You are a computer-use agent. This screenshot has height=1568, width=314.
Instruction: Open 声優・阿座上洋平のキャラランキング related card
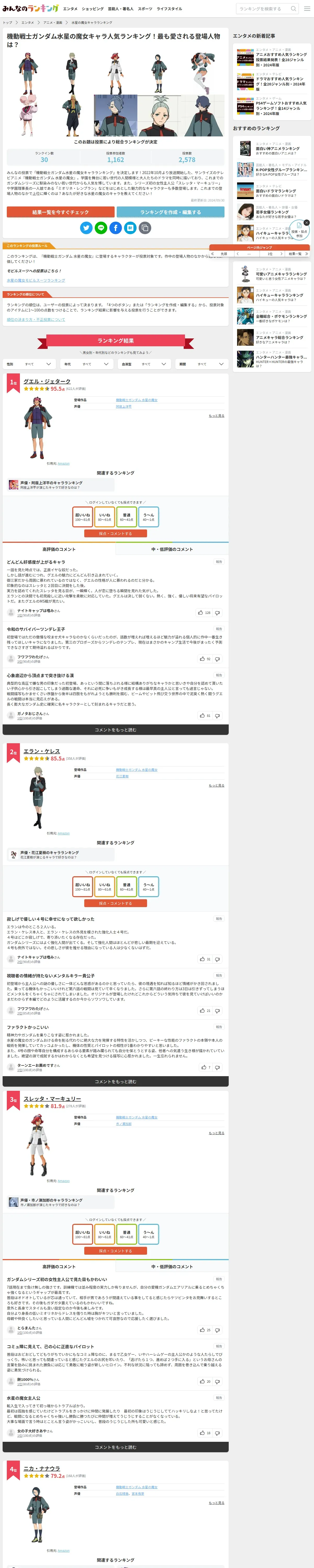tap(60, 485)
